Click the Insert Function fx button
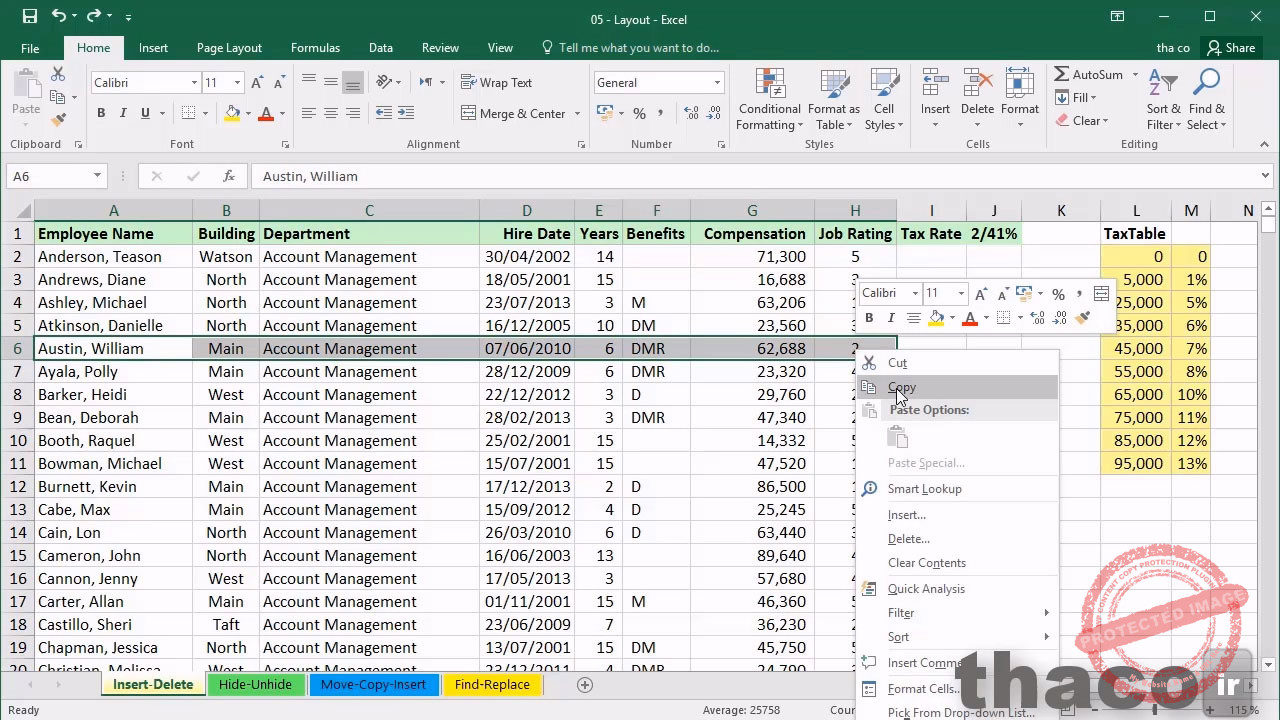 pos(229,176)
